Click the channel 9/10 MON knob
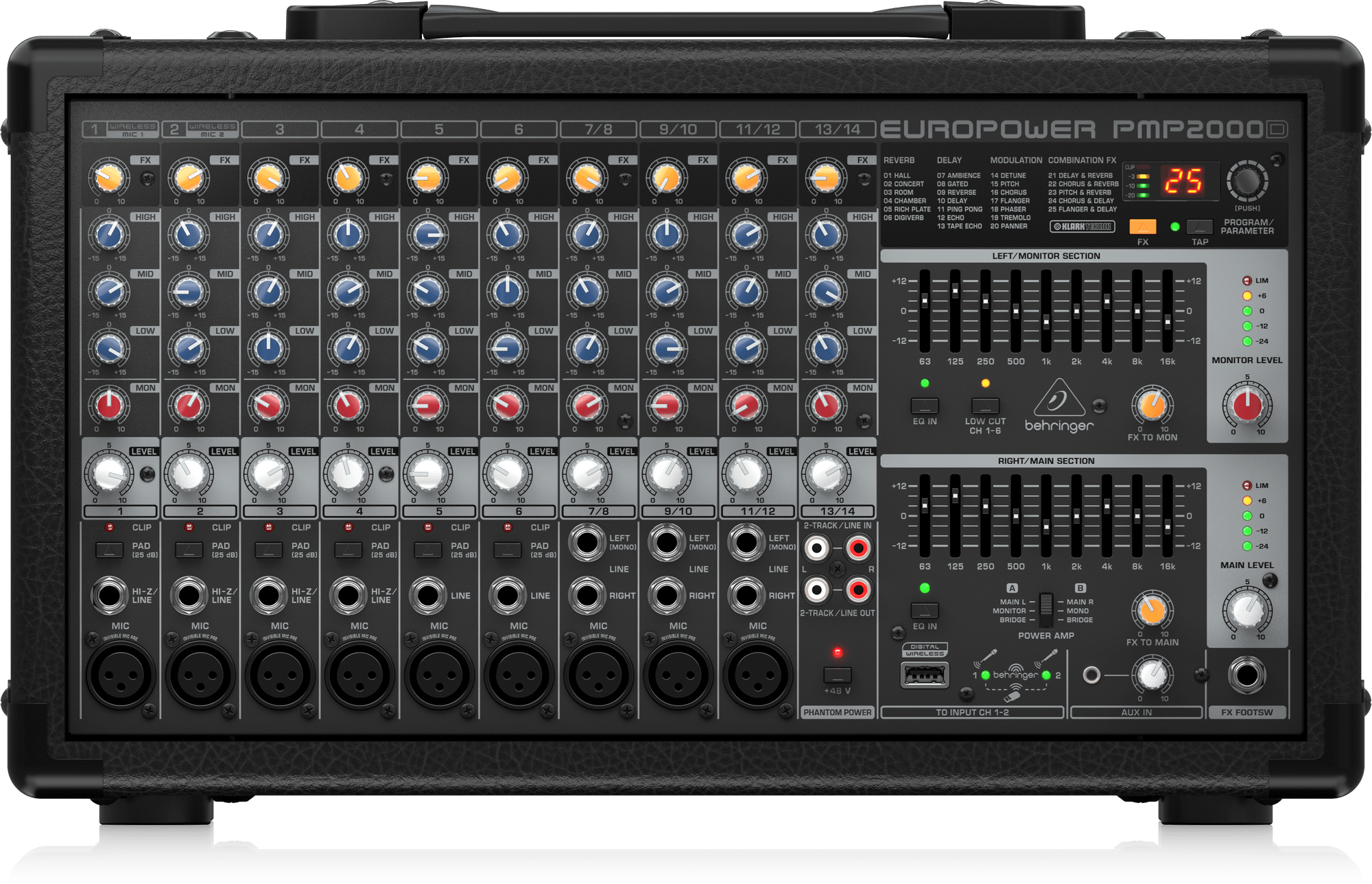 coord(667,406)
